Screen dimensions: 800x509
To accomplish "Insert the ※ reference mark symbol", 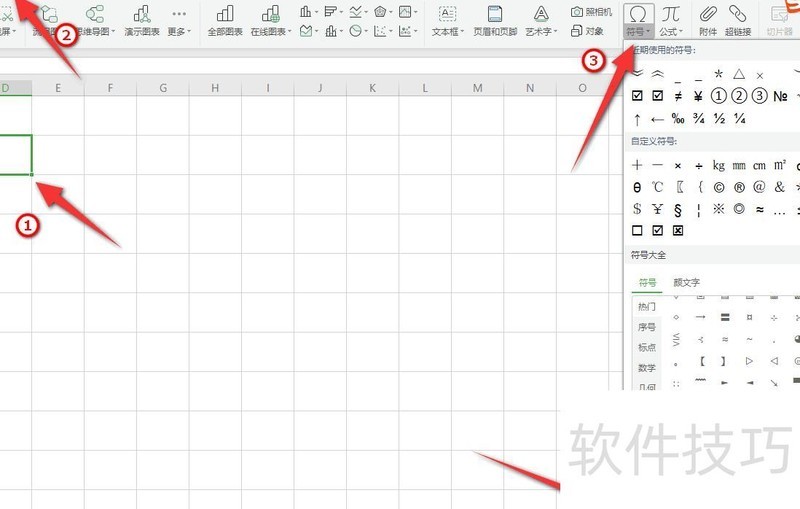I will pyautogui.click(x=718, y=209).
